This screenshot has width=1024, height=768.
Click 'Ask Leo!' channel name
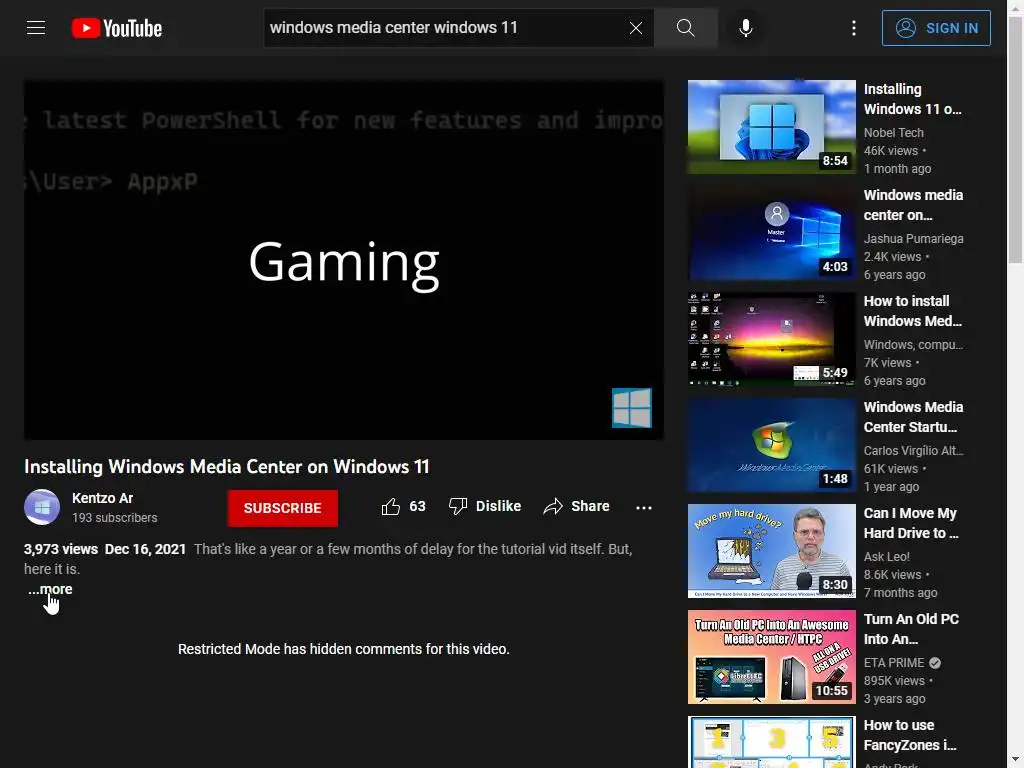pyautogui.click(x=886, y=556)
